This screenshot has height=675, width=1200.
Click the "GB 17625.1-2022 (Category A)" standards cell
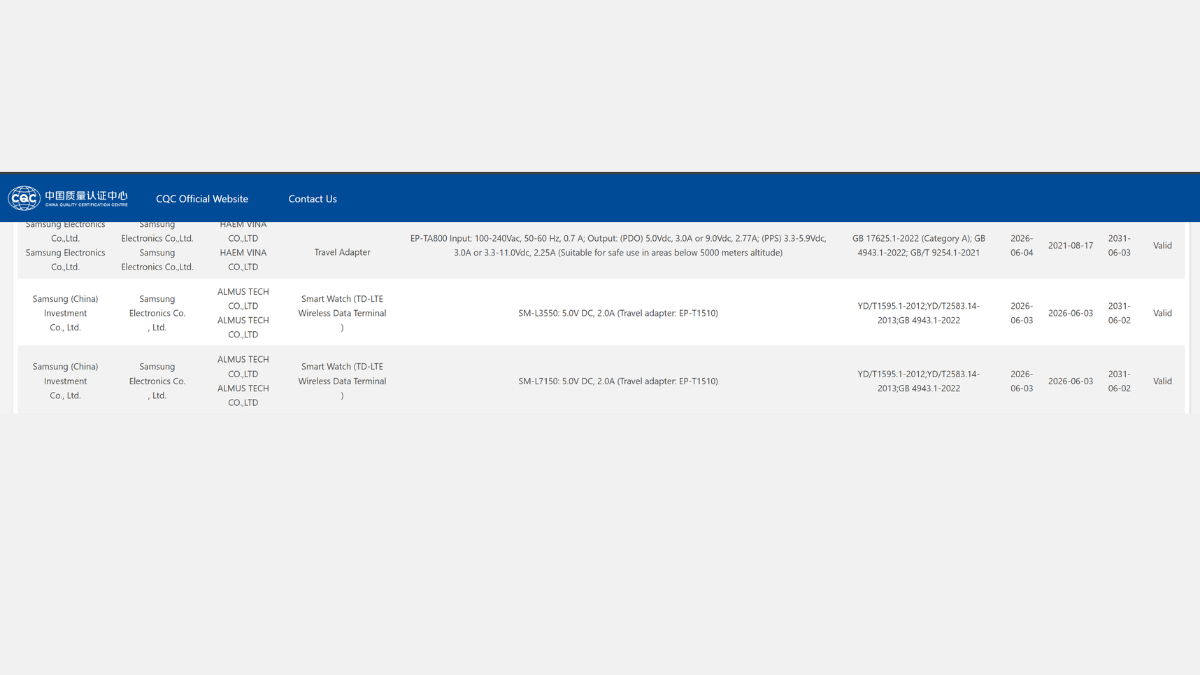[x=919, y=246]
